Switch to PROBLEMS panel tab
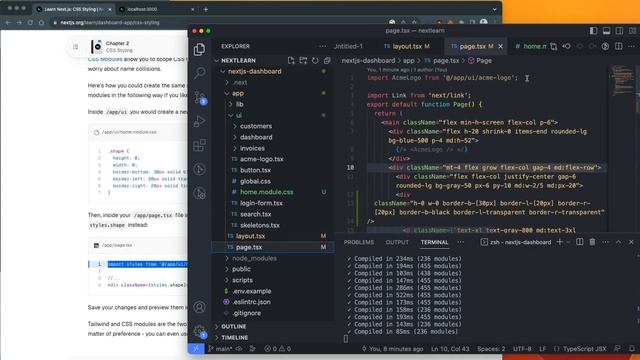 (x=359, y=242)
